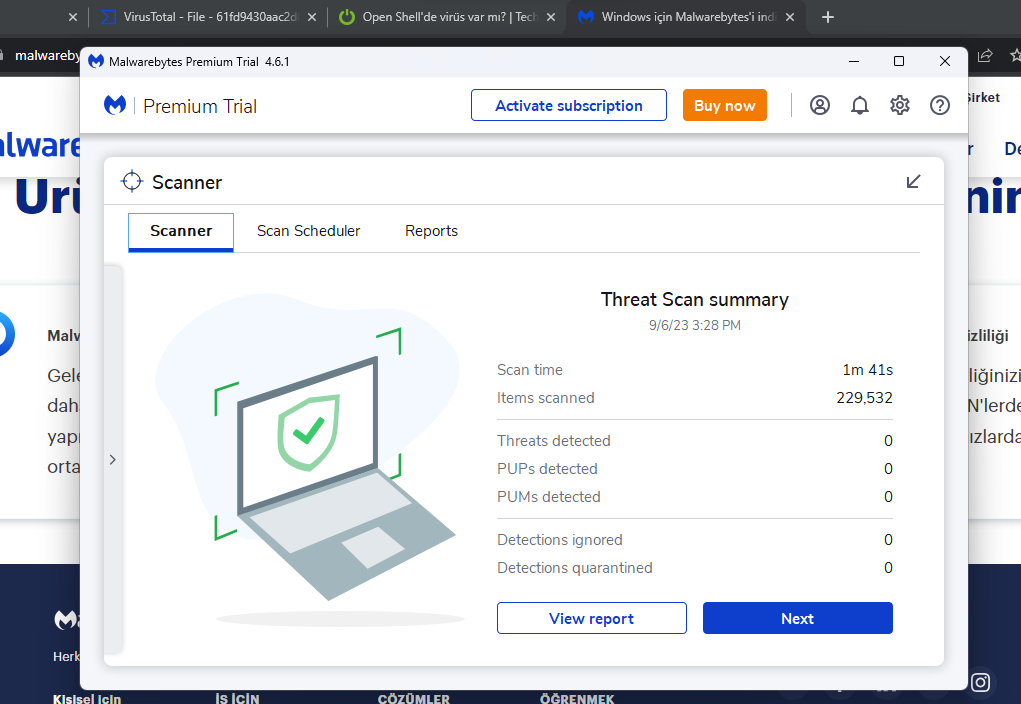Click Malwarebytes title bar app icon

(96, 61)
